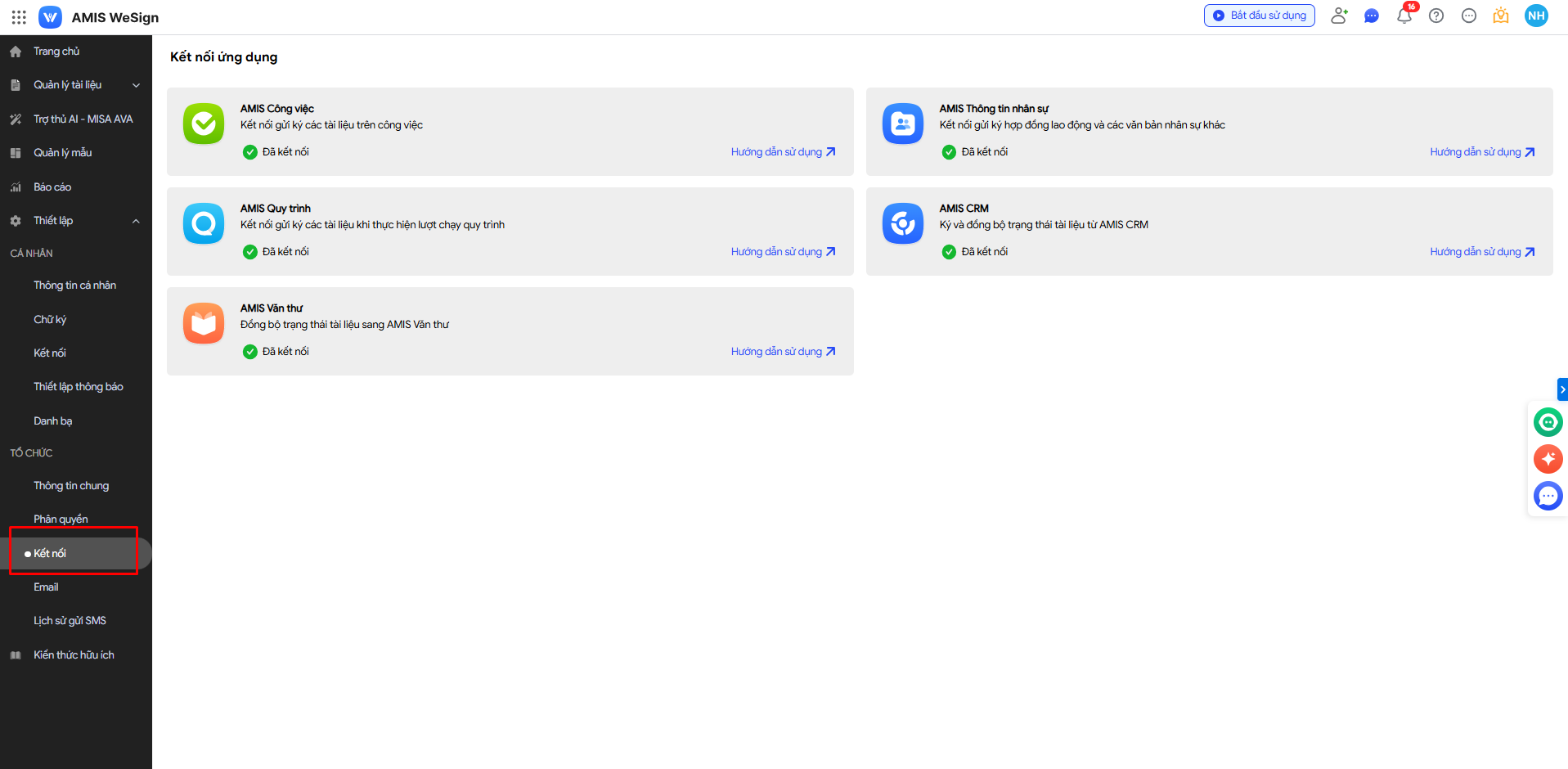The image size is (1568, 769).
Task: Click the Quản lý mẫu template icon
Action: coord(16,153)
